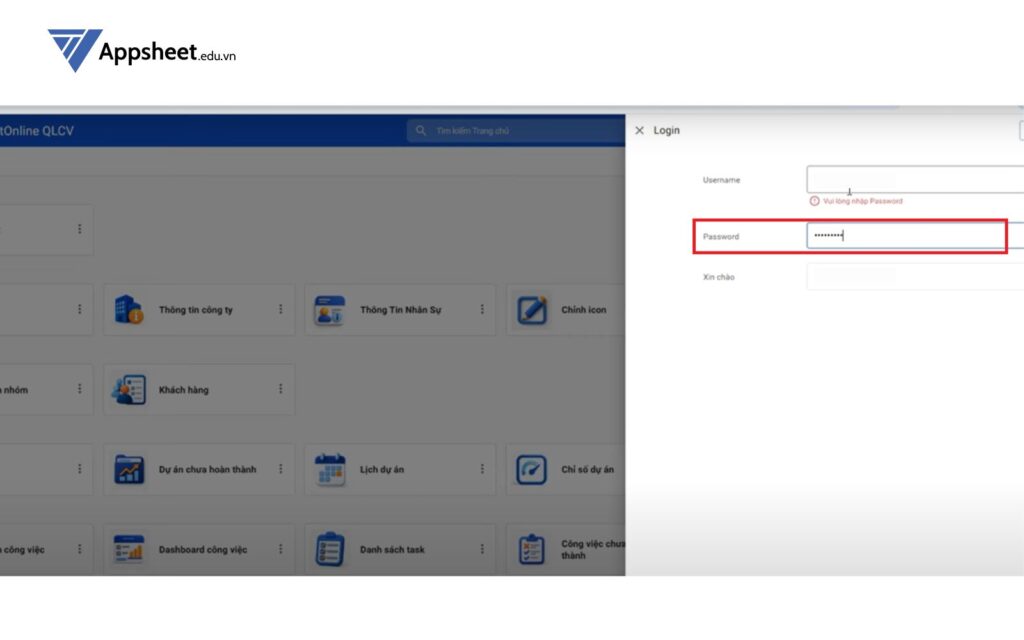Click the Username input field
The height and width of the screenshot is (640, 1024).
pos(914,179)
